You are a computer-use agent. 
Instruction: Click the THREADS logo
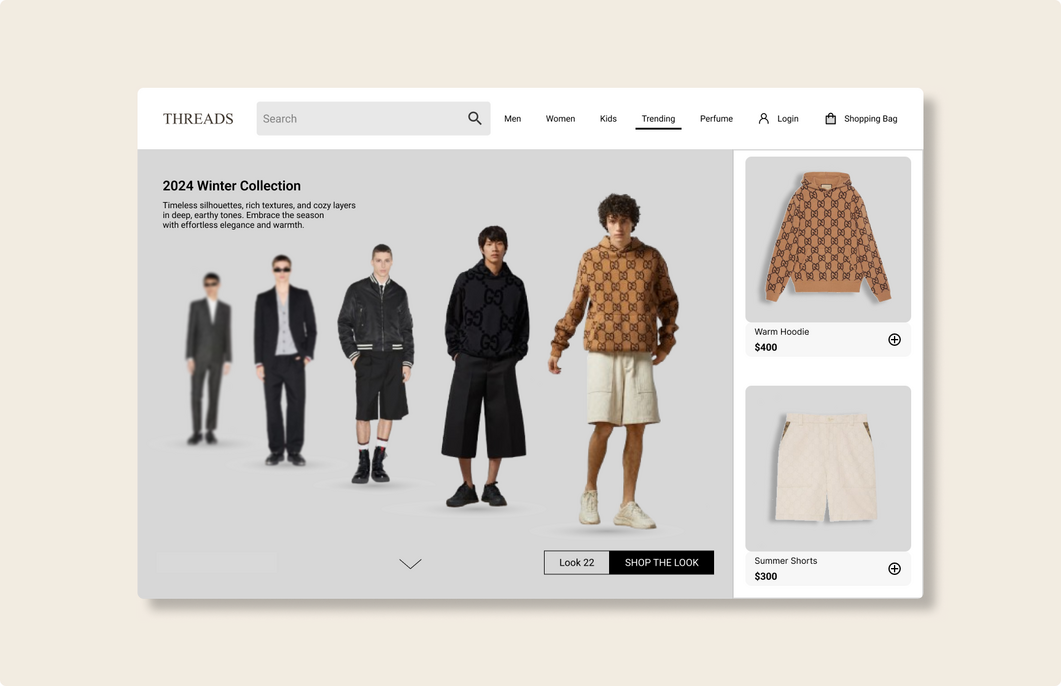coord(198,118)
